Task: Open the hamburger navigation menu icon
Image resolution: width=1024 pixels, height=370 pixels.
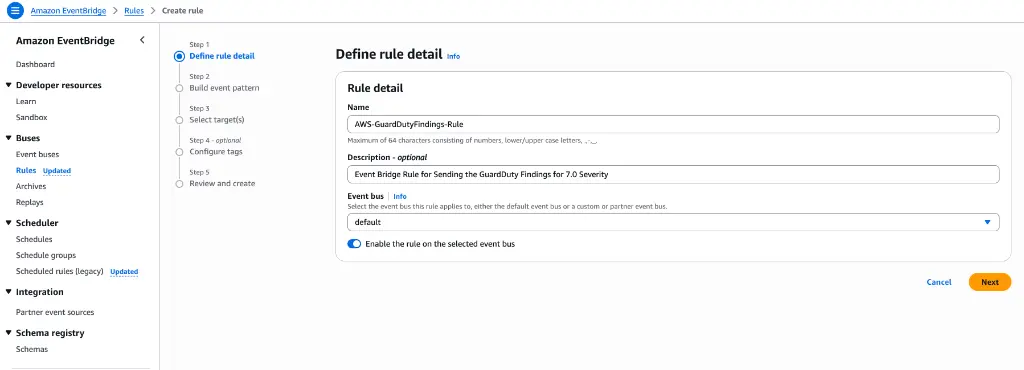Action: (x=15, y=11)
